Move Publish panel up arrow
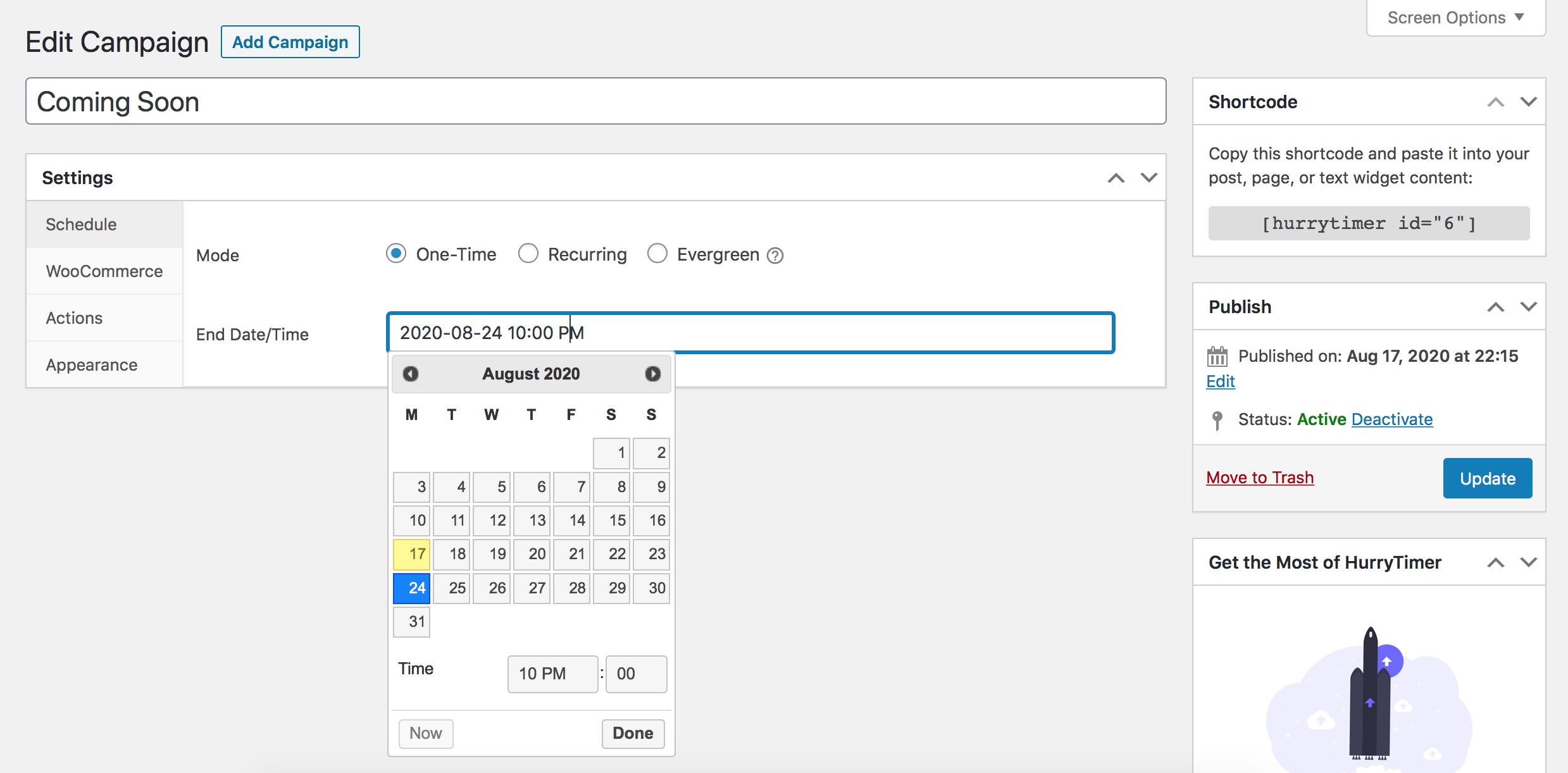The image size is (1568, 773). (x=1495, y=307)
